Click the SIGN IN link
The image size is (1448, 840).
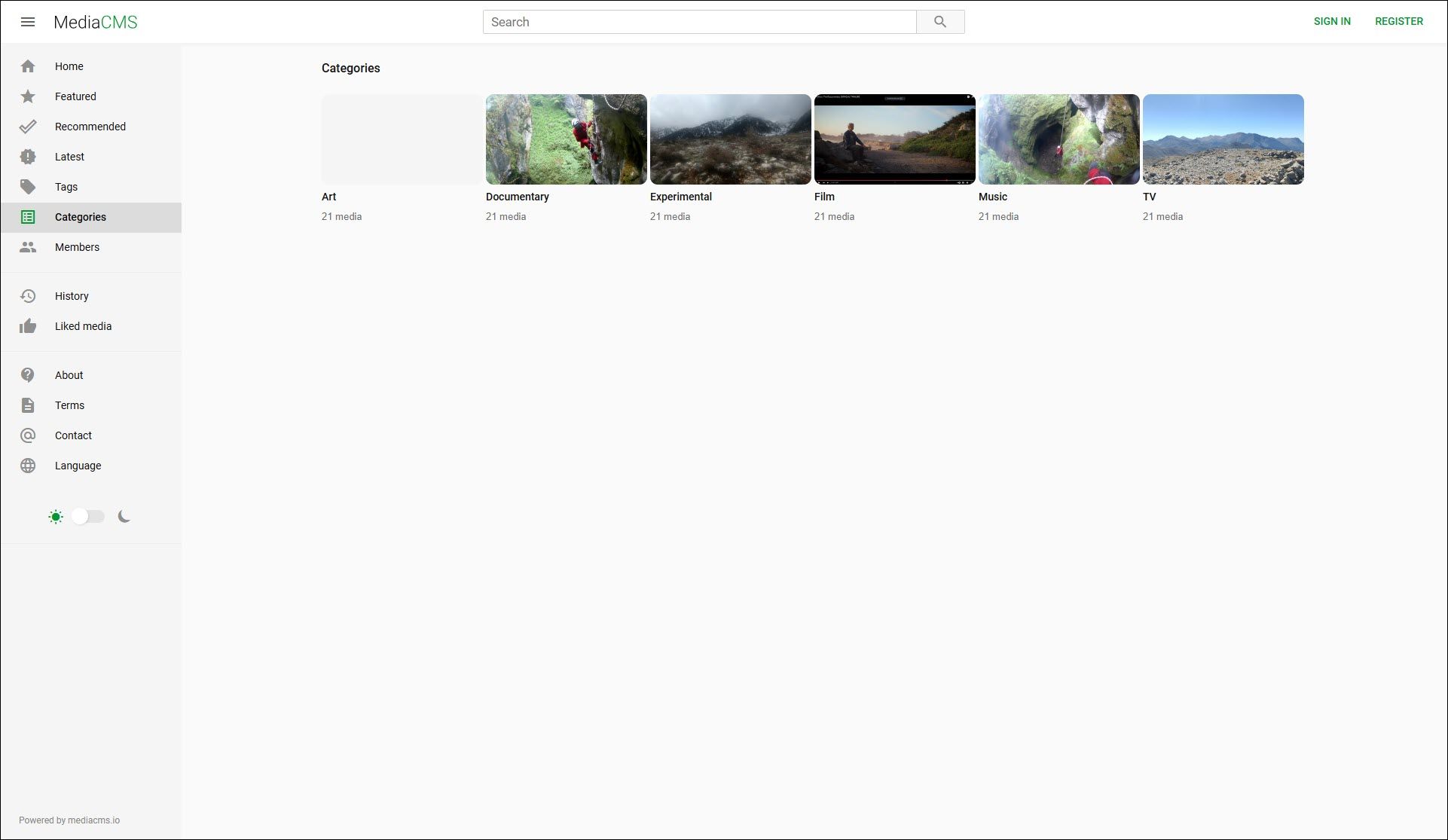pos(1331,21)
